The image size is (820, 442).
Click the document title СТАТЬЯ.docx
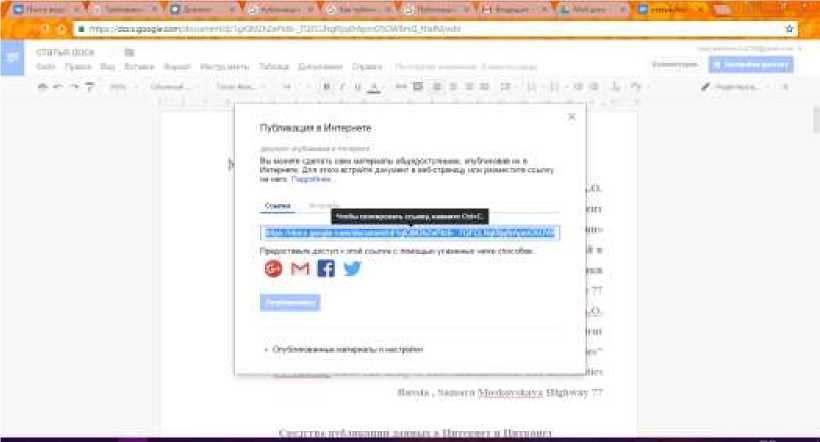65,52
